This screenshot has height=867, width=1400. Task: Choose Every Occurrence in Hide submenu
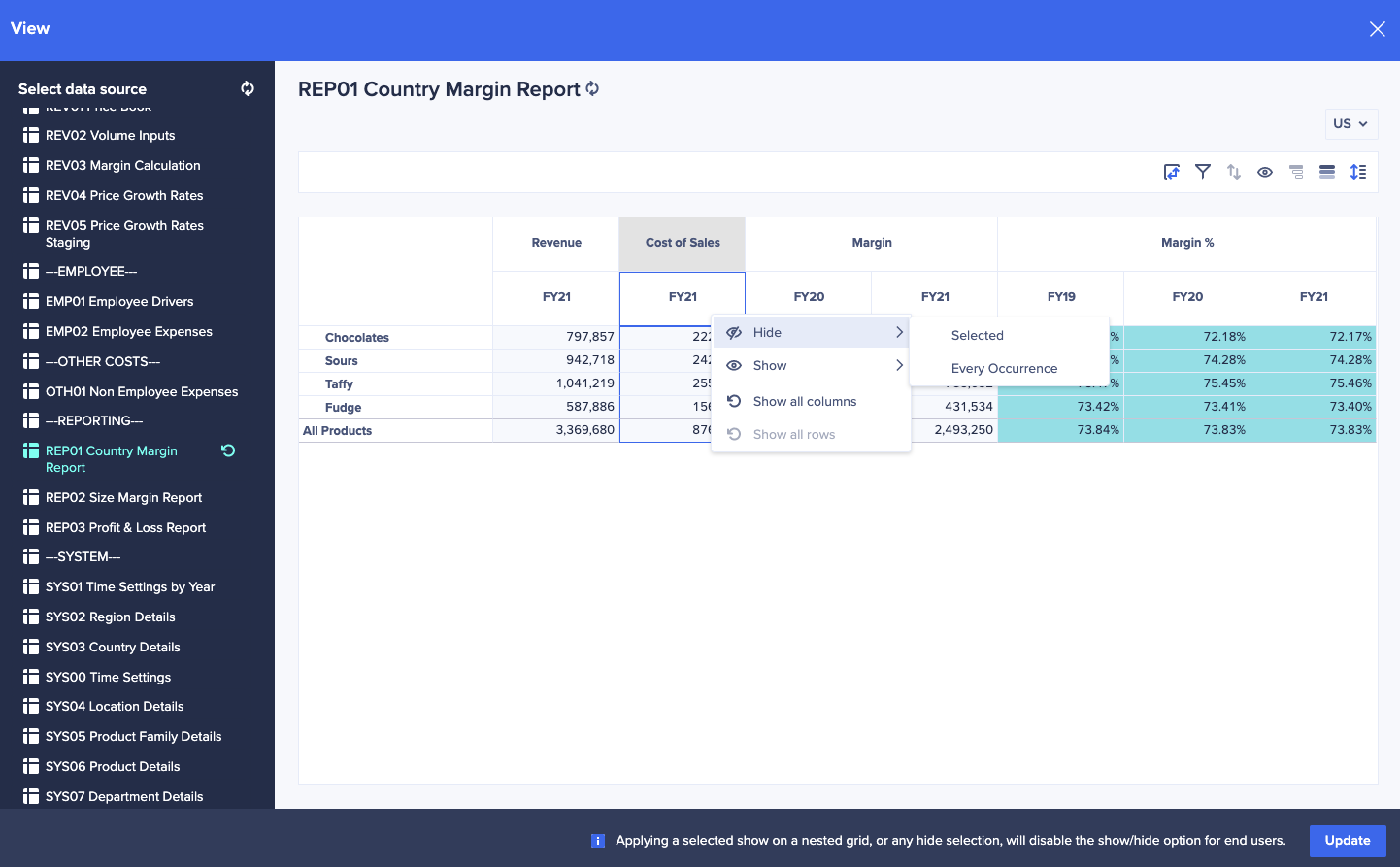coord(1010,368)
